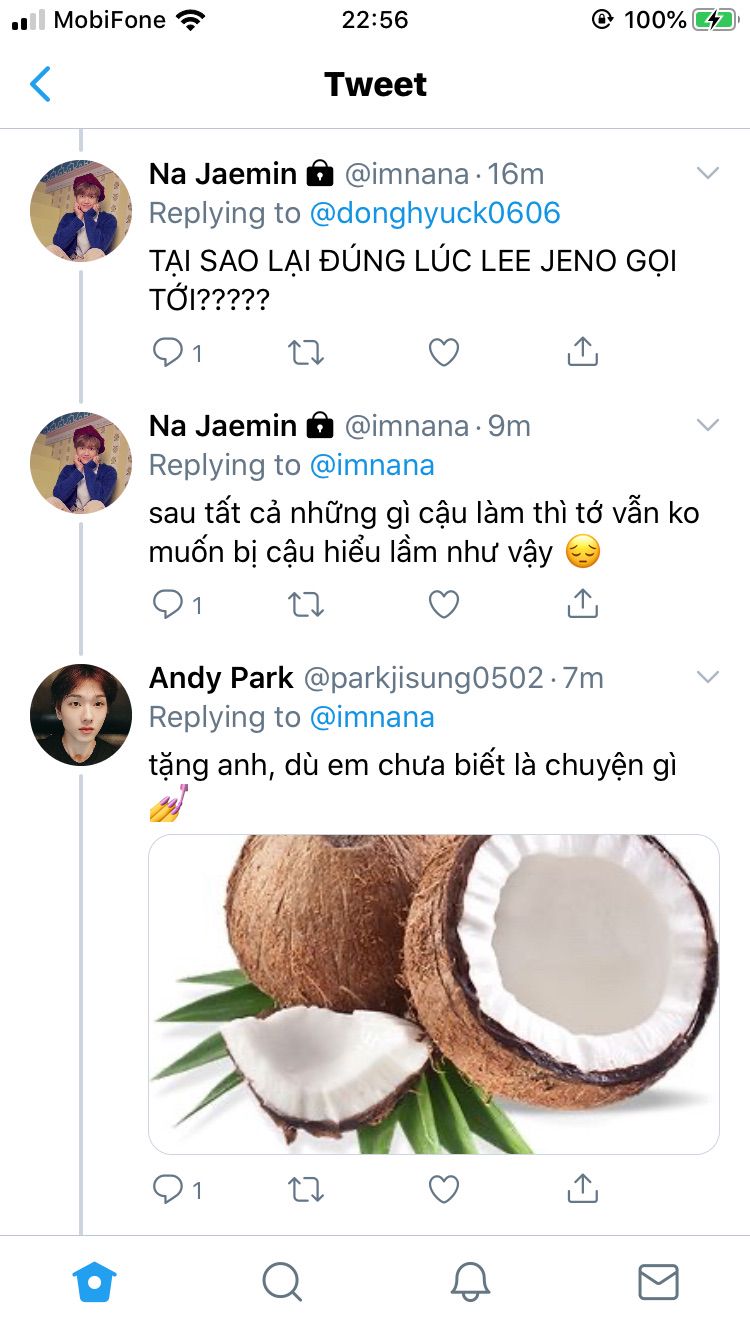This screenshot has height=1334, width=750.
Task: Switch to the Home tab
Action: point(95,1281)
